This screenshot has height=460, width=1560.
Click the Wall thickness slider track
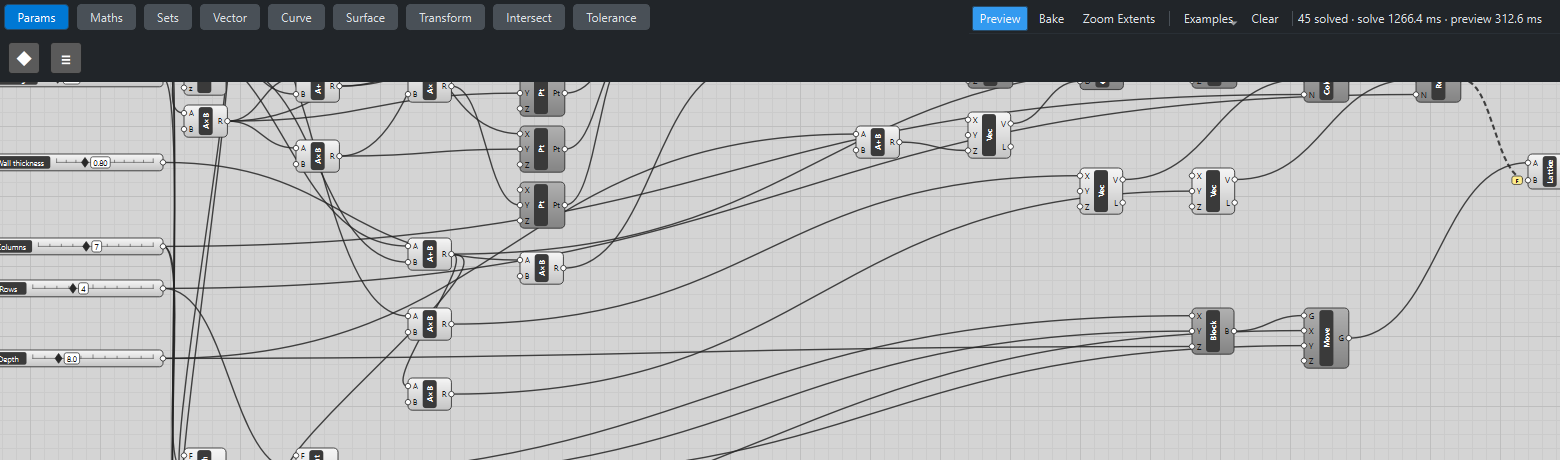pyautogui.click(x=105, y=162)
